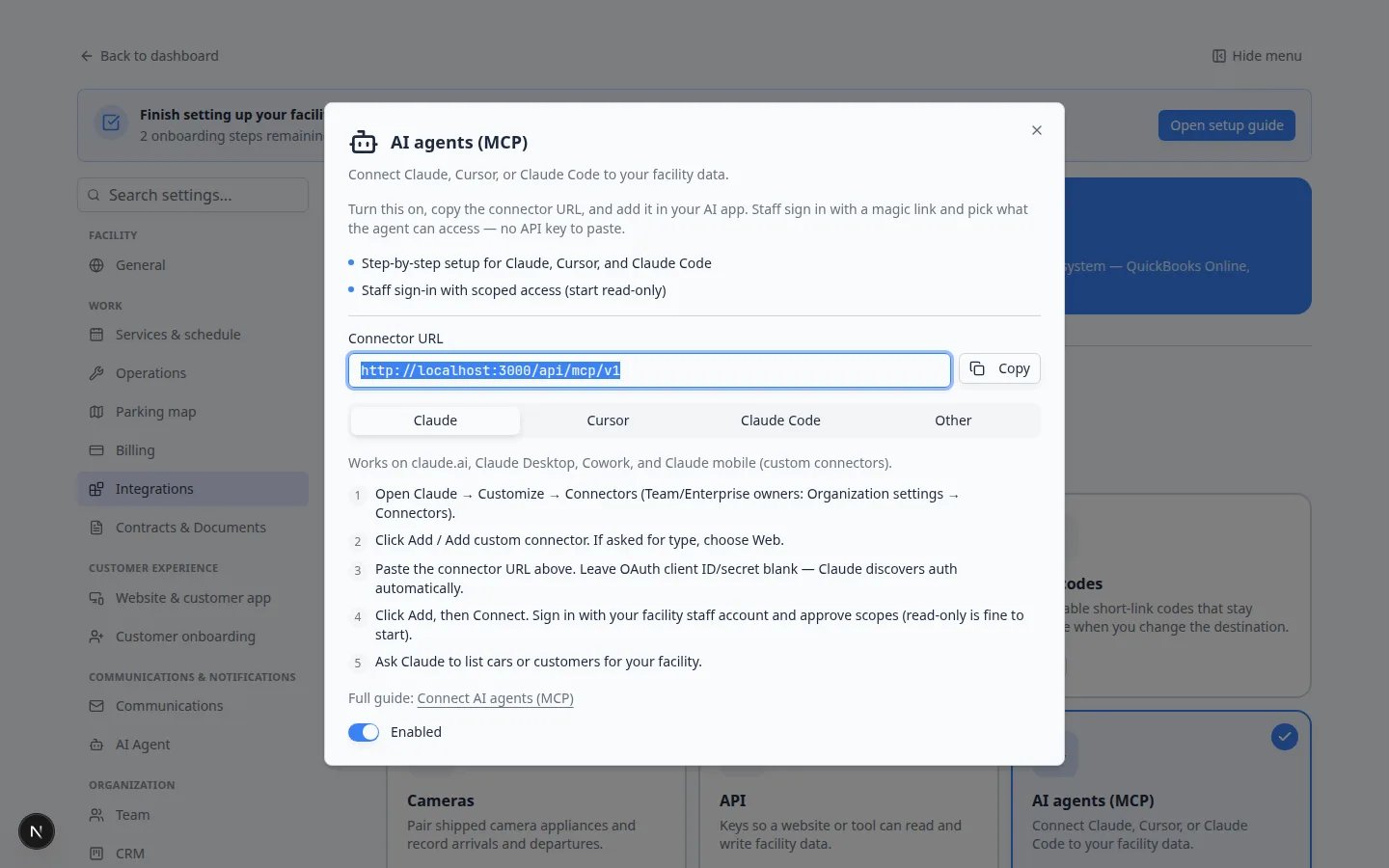Switch to the Claude tab
The image size is (1389, 868).
tap(435, 420)
